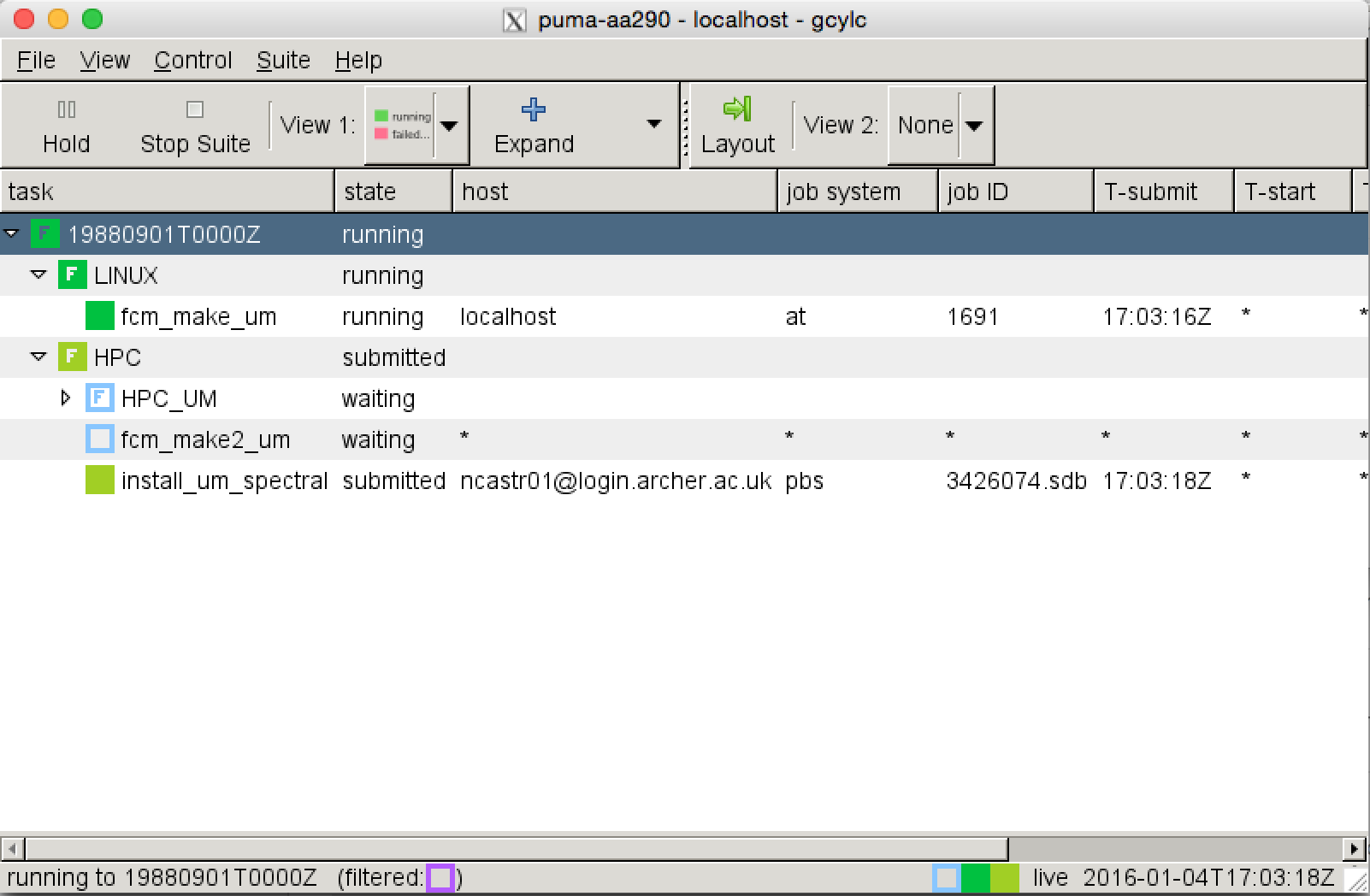1370x896 pixels.
Task: Click the window resize grip corner
Action: coord(1356,881)
